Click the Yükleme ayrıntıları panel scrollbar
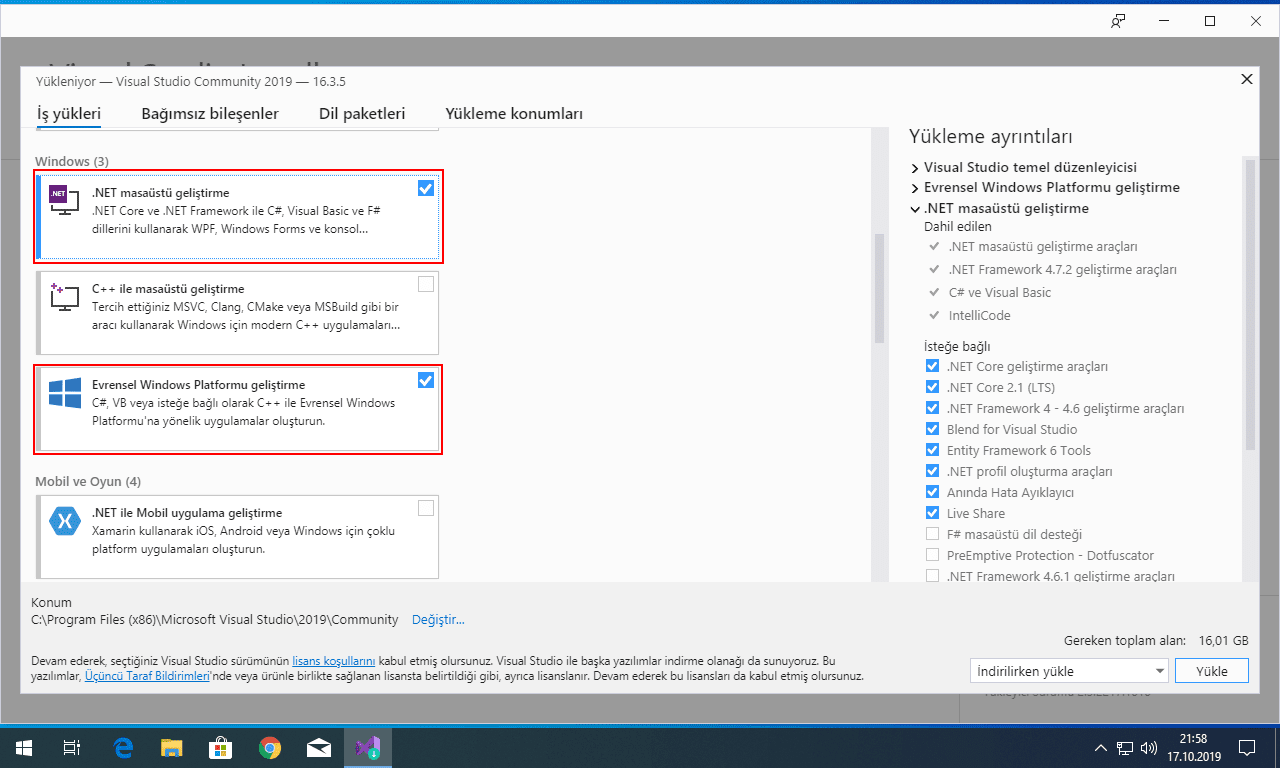This screenshot has height=768, width=1280. click(1250, 303)
